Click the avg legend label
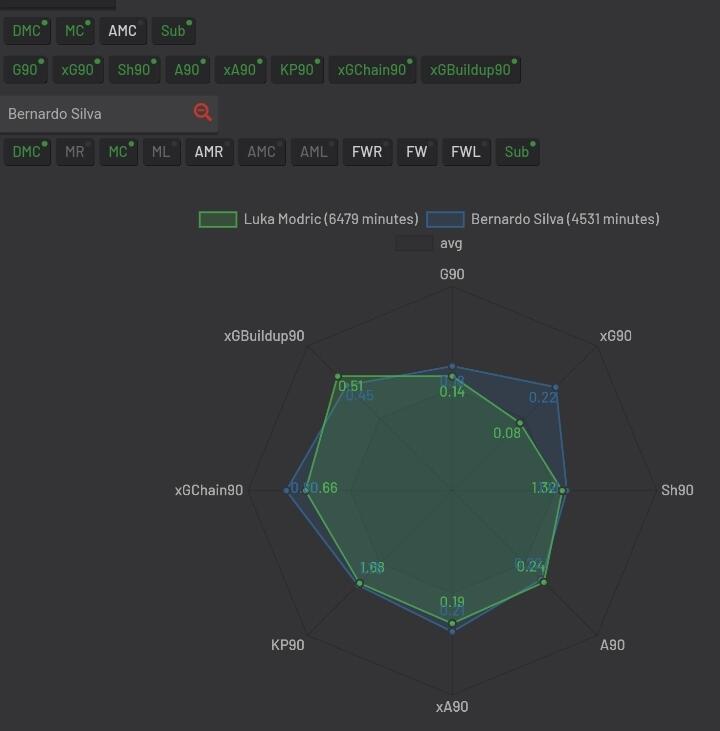 pos(451,244)
